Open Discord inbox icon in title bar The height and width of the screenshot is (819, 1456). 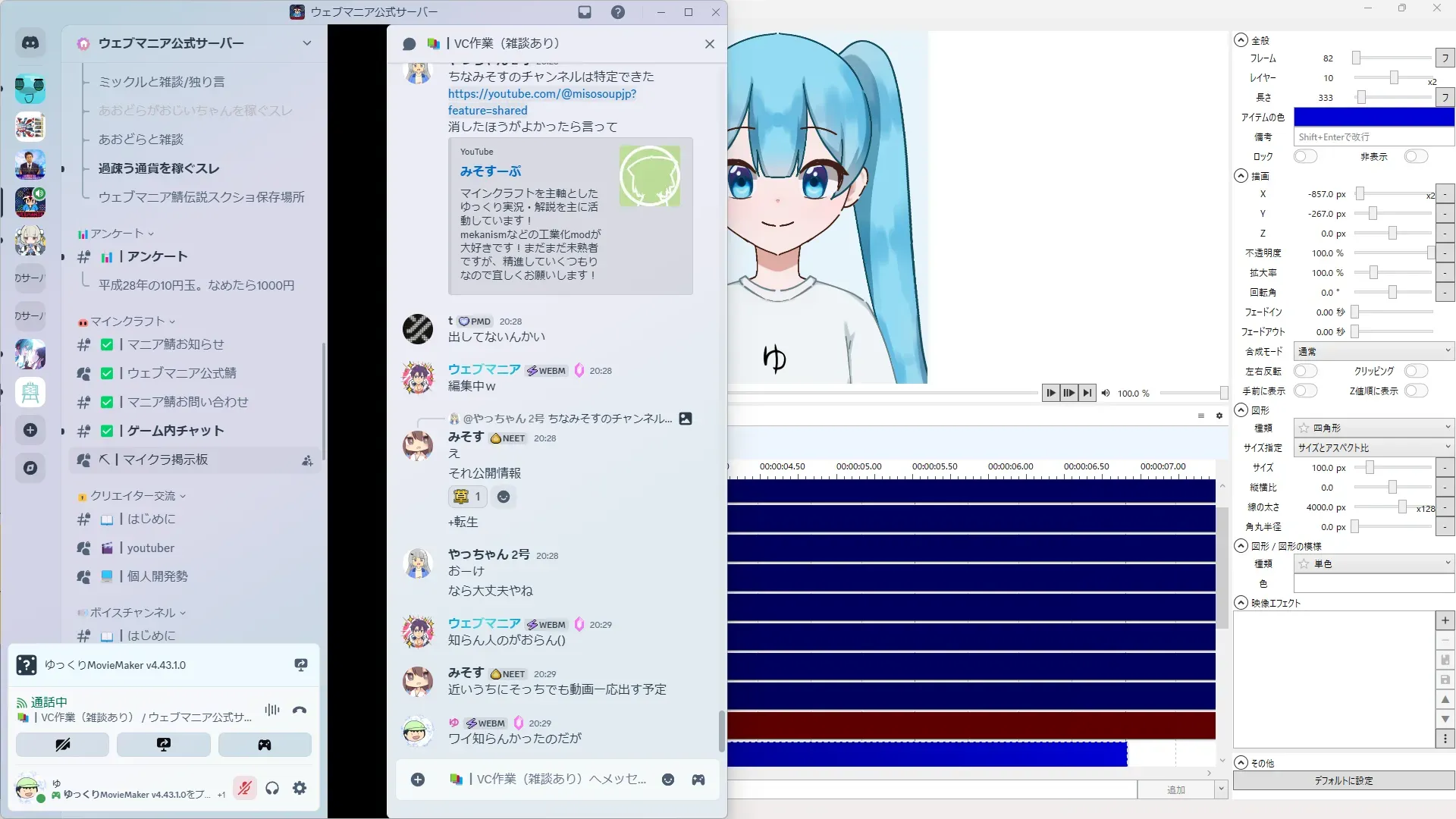[x=585, y=12]
